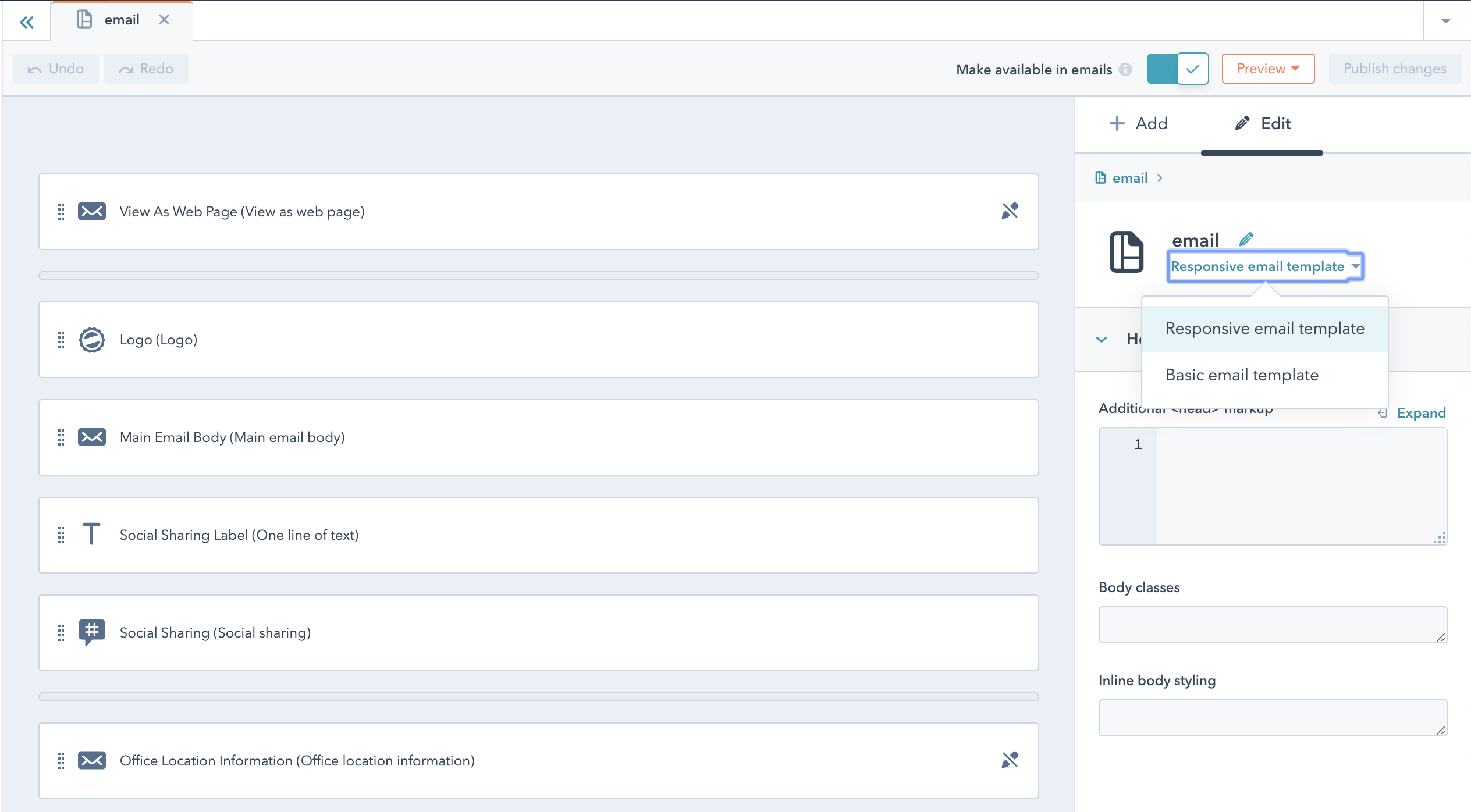Click the Social Sharing Label text icon
Viewport: 1471px width, 812px height.
(91, 535)
